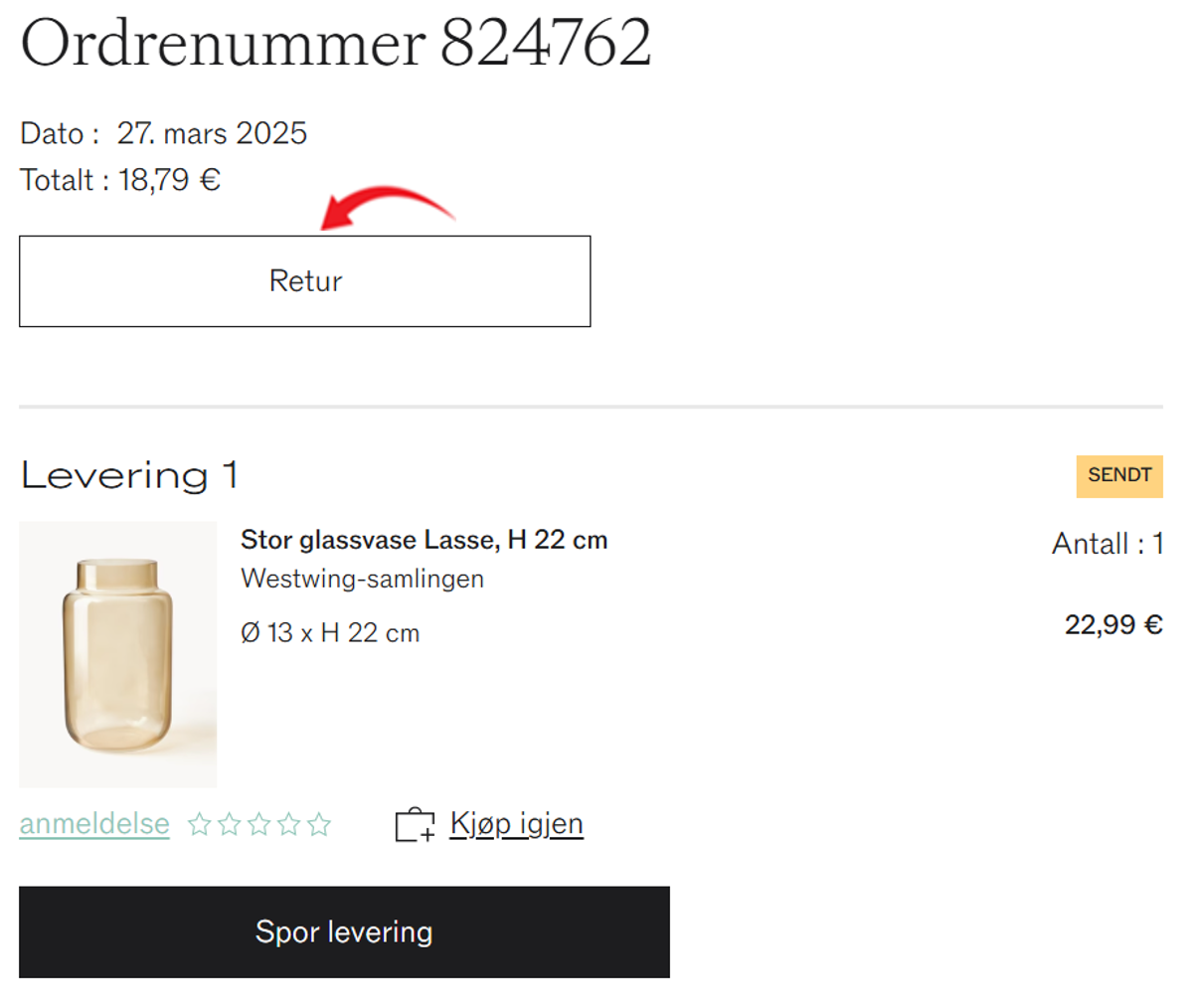Open the anmeldelse review link

[x=94, y=824]
